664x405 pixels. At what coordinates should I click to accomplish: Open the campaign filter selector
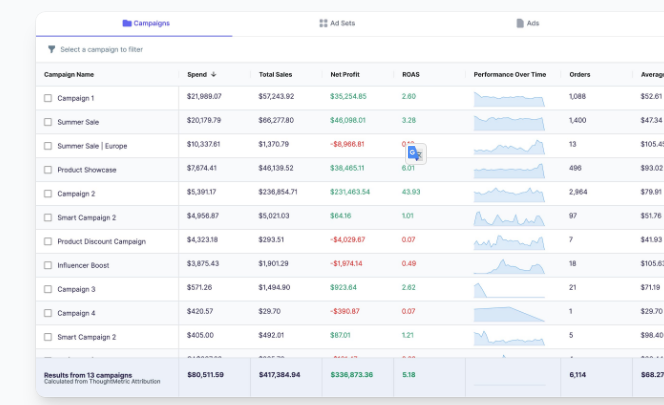pos(100,49)
